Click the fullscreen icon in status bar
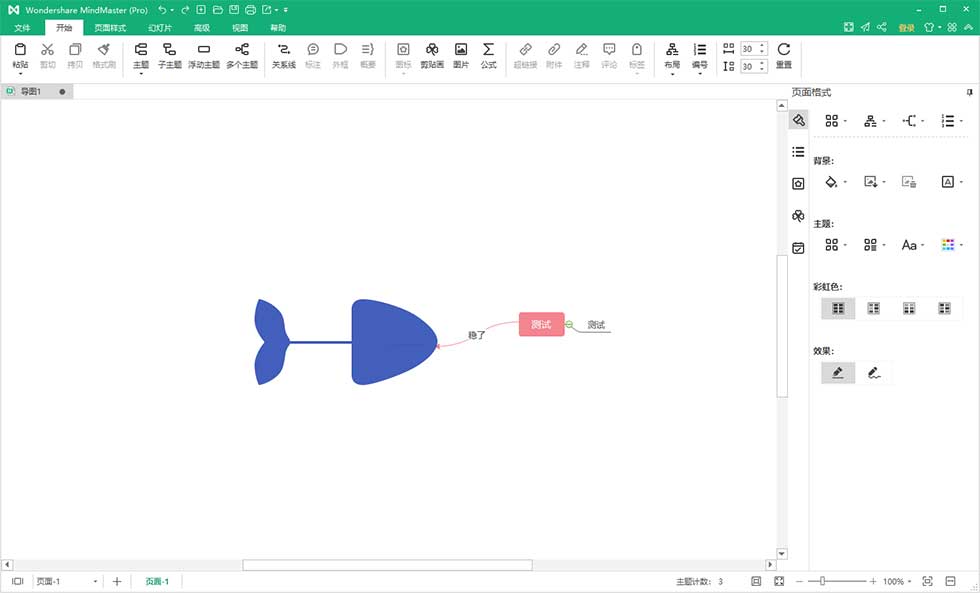Viewport: 980px width, 593px height. [779, 581]
